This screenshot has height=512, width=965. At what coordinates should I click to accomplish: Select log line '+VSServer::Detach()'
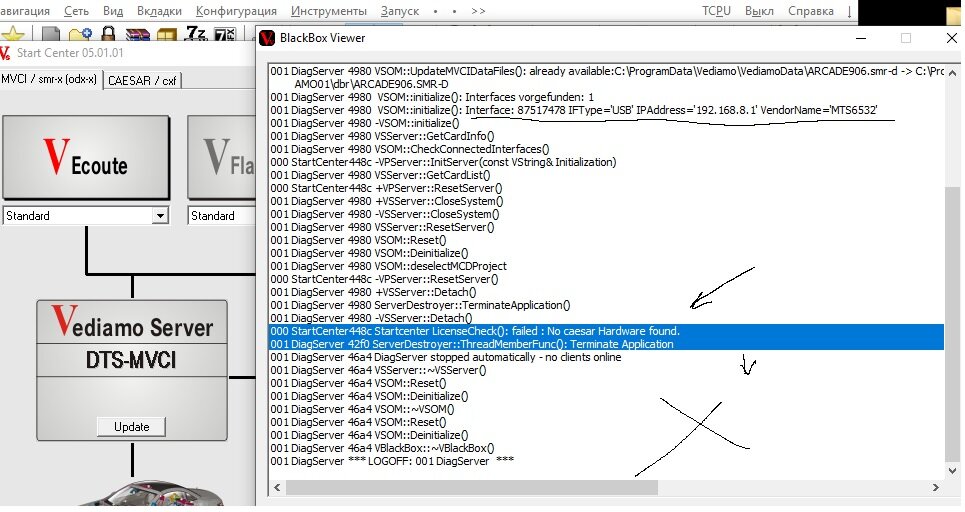pos(606,292)
